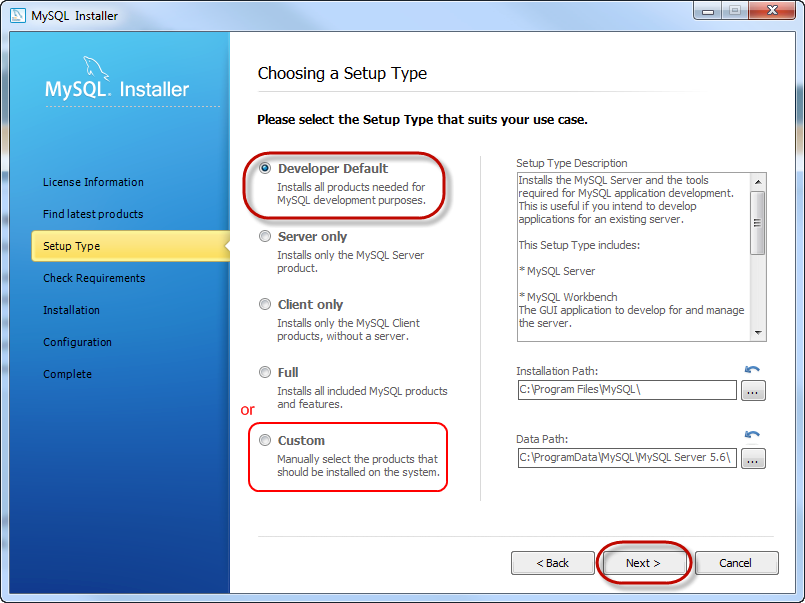Click the MySQL dolphin logo

click(x=97, y=70)
